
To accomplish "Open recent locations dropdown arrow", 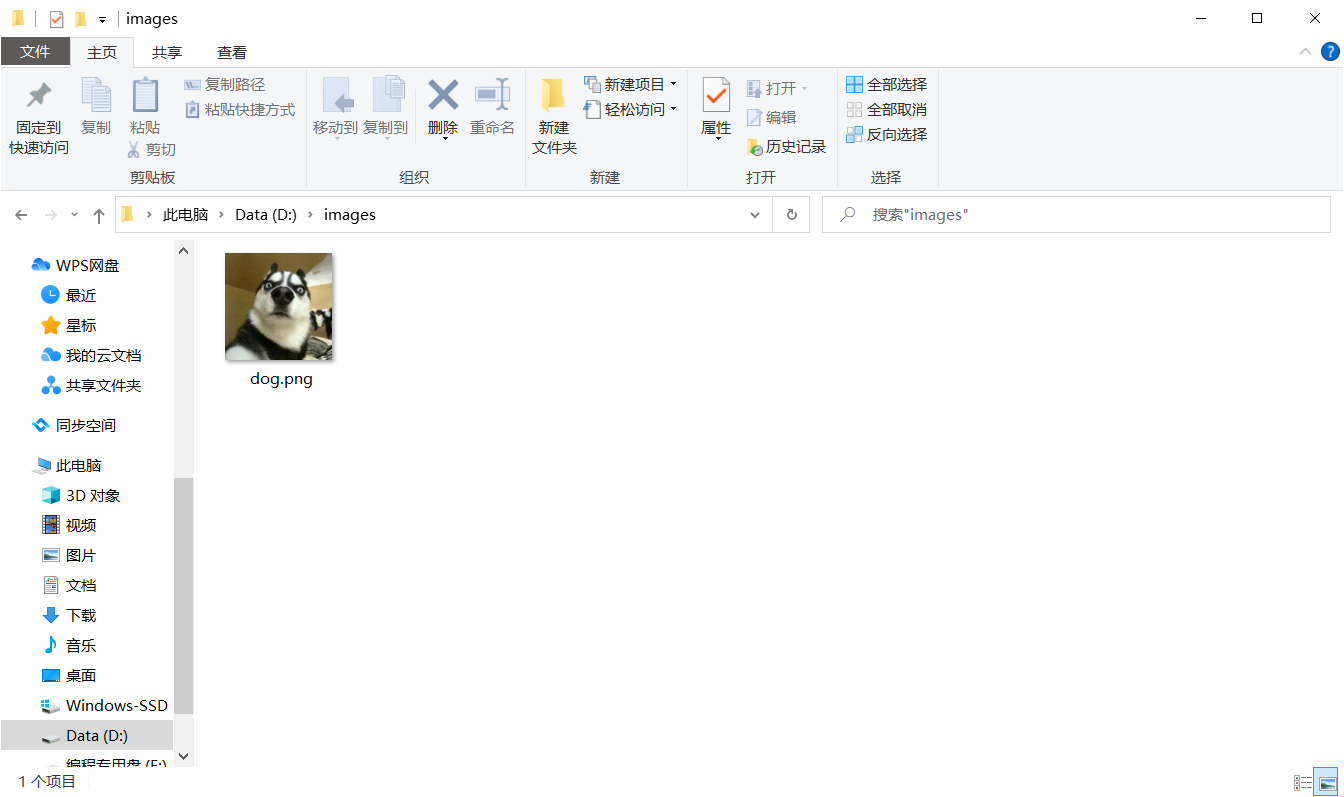I will (75, 215).
